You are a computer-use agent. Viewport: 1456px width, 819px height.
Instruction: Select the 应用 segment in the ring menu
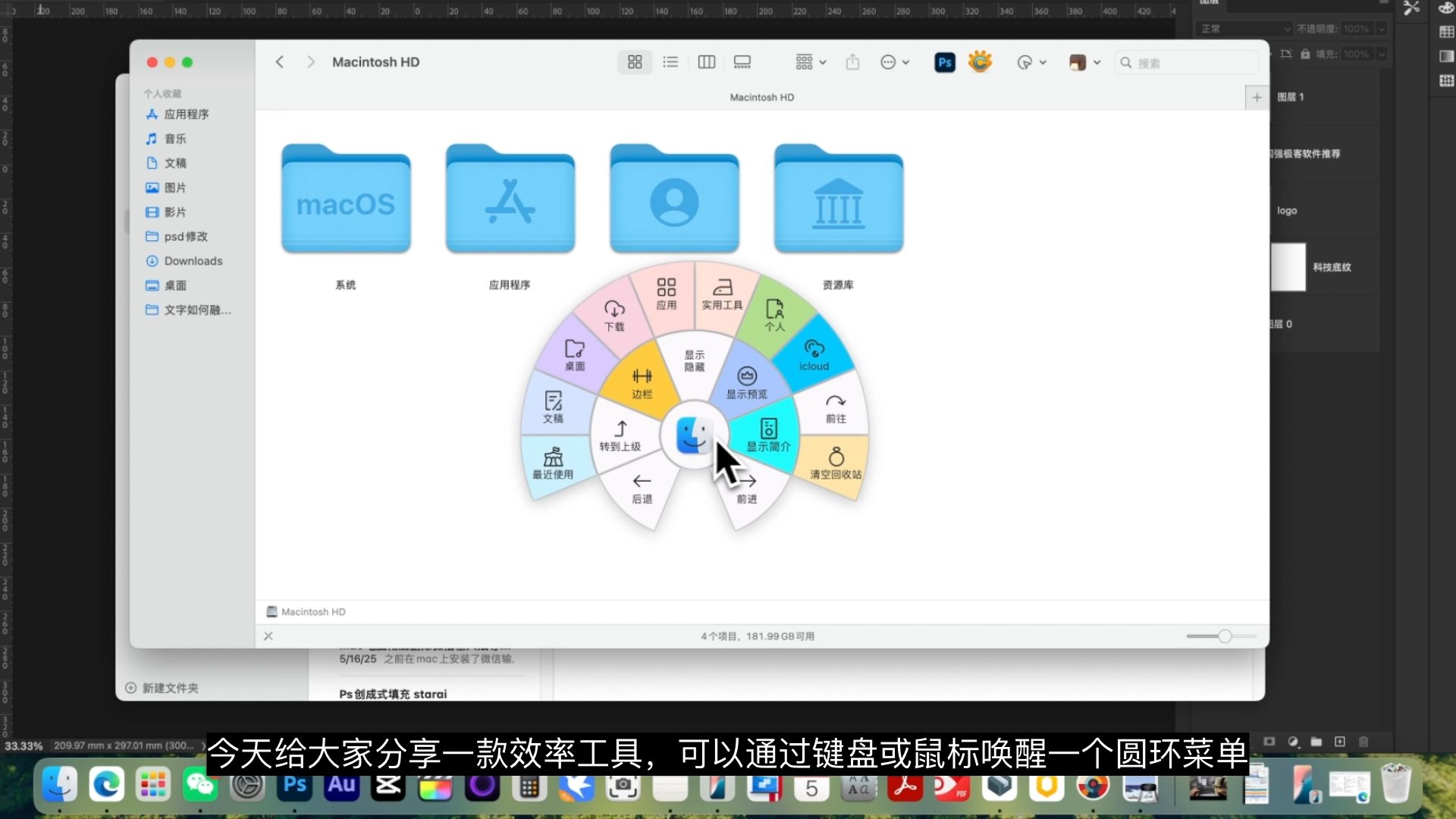point(666,293)
